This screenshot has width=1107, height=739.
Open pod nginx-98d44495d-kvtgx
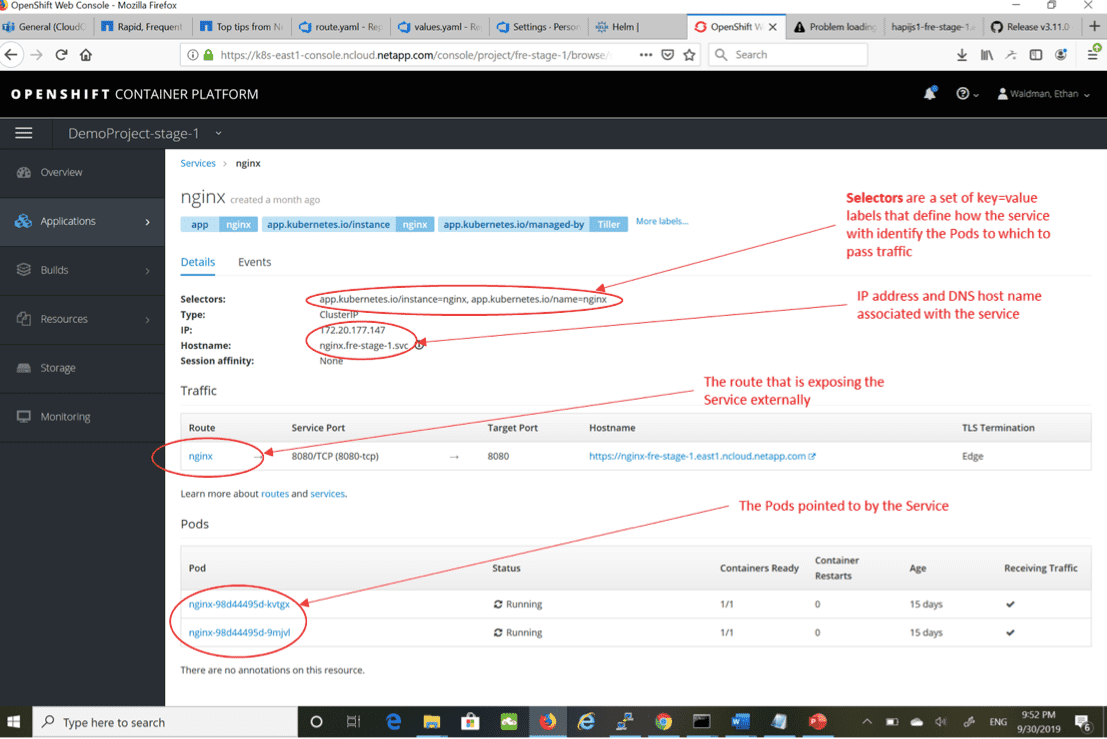(237, 604)
